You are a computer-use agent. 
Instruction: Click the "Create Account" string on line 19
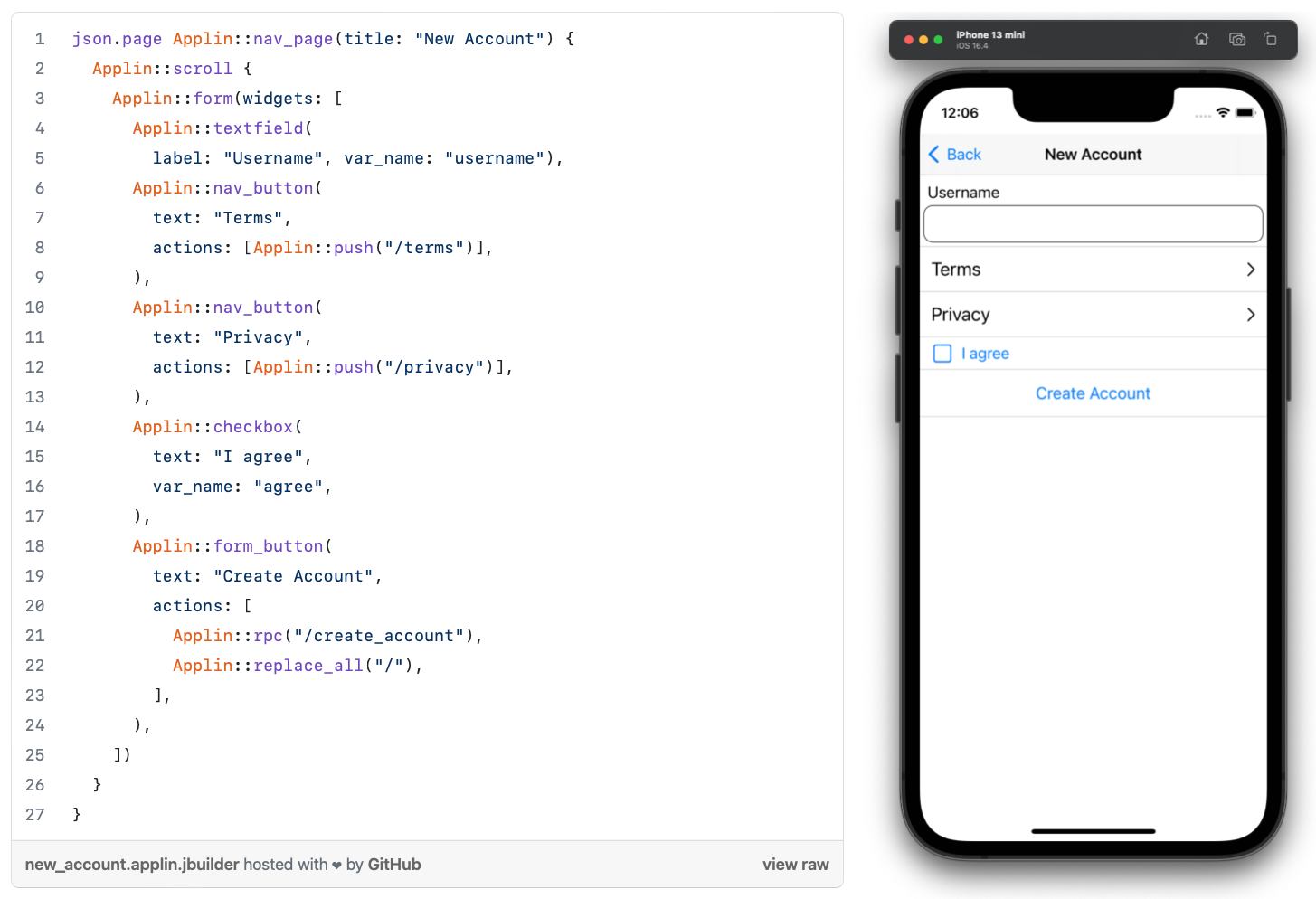pyautogui.click(x=294, y=576)
